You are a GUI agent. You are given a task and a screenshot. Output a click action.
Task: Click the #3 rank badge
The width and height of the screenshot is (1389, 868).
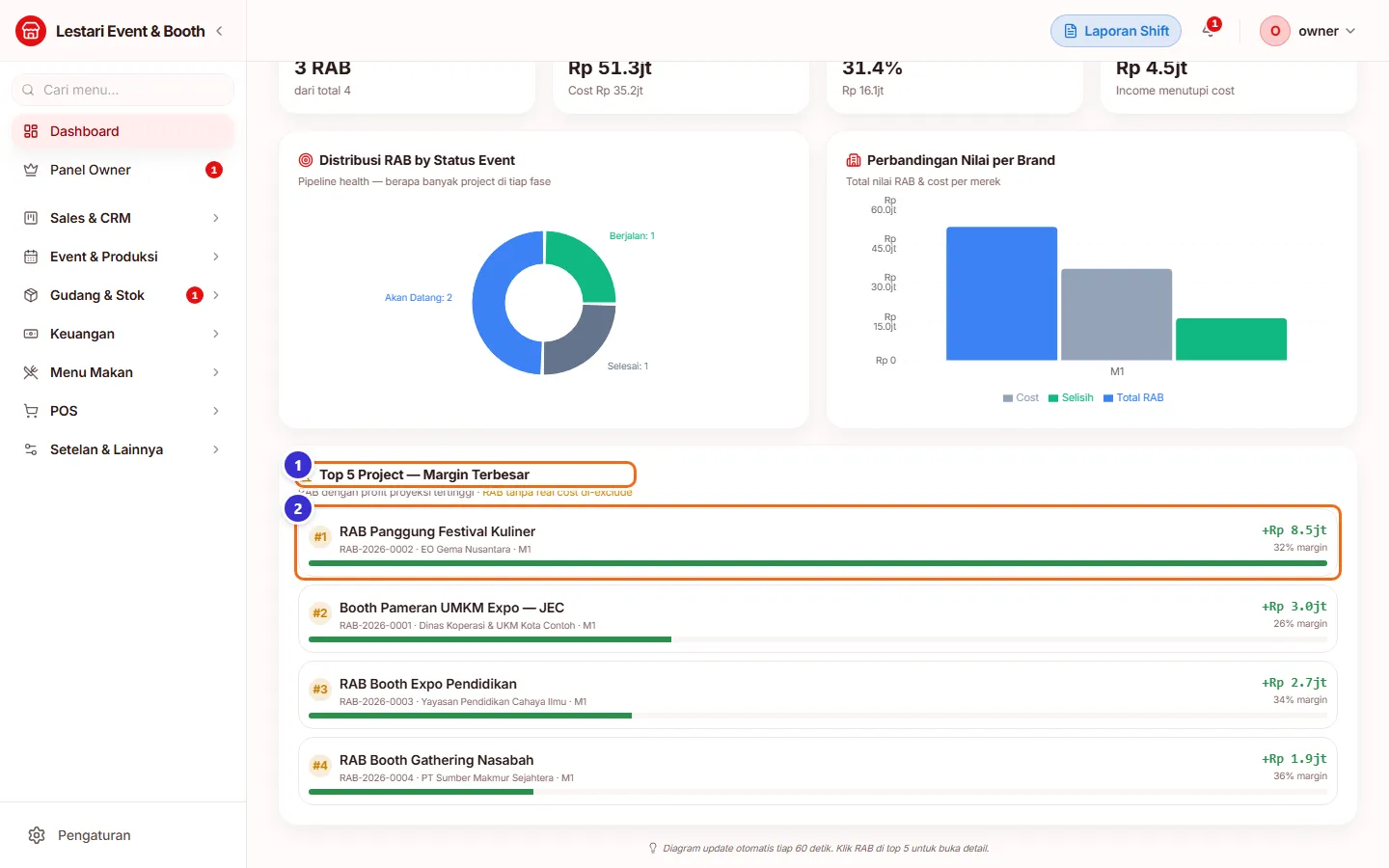(x=320, y=690)
